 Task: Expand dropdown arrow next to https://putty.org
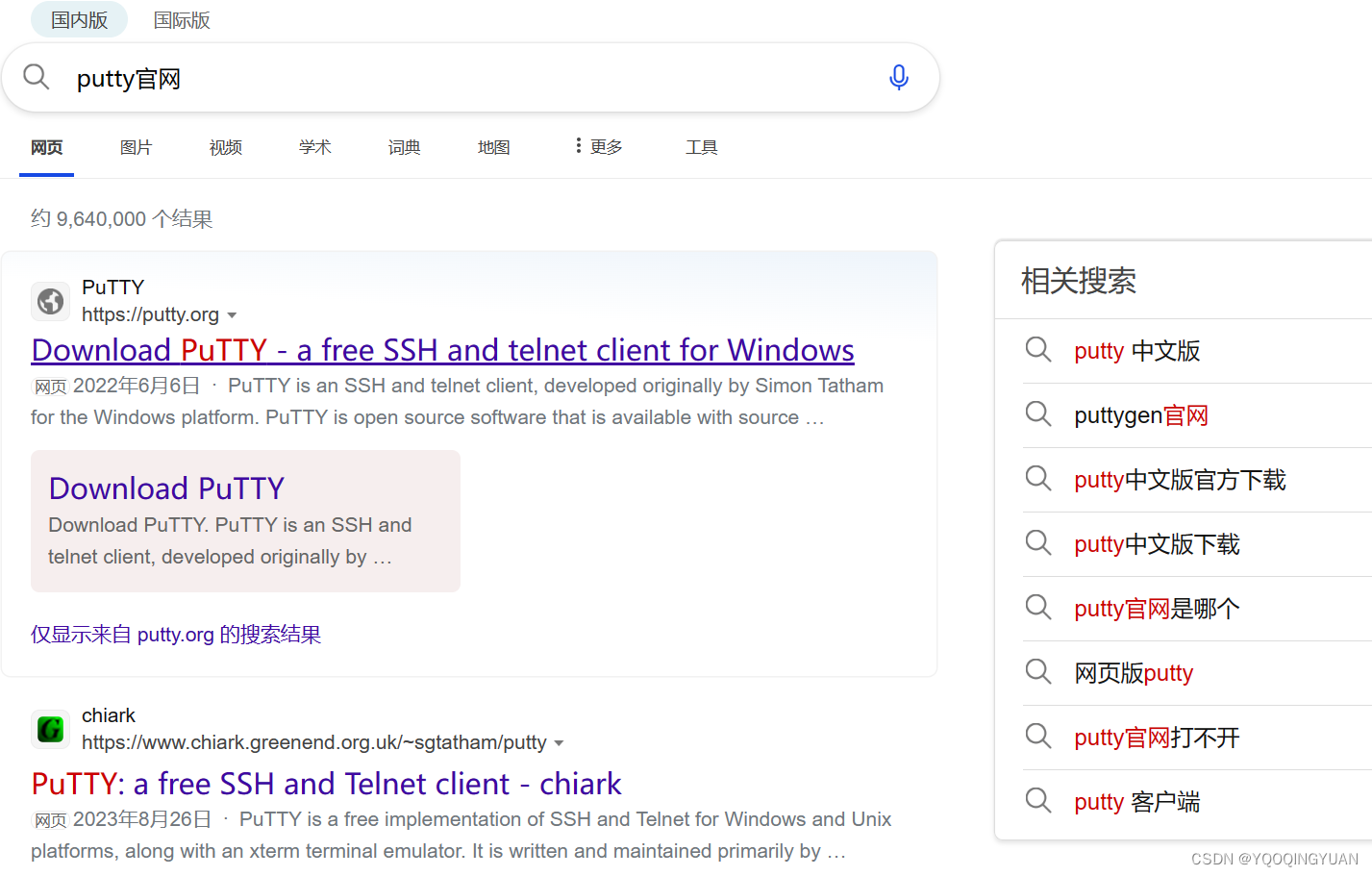pos(232,315)
